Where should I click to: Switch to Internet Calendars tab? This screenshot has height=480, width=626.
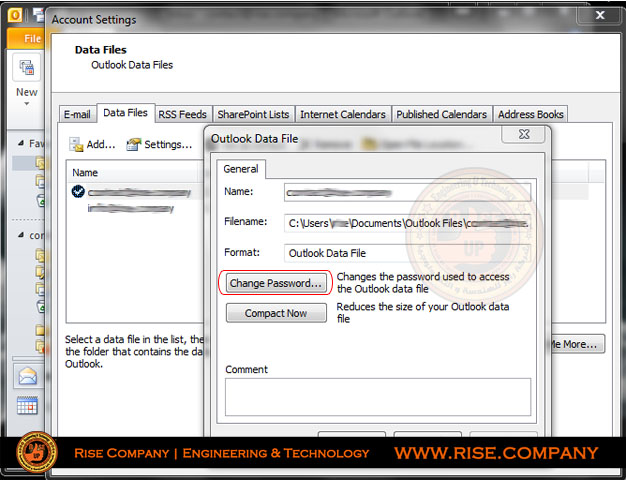[343, 114]
